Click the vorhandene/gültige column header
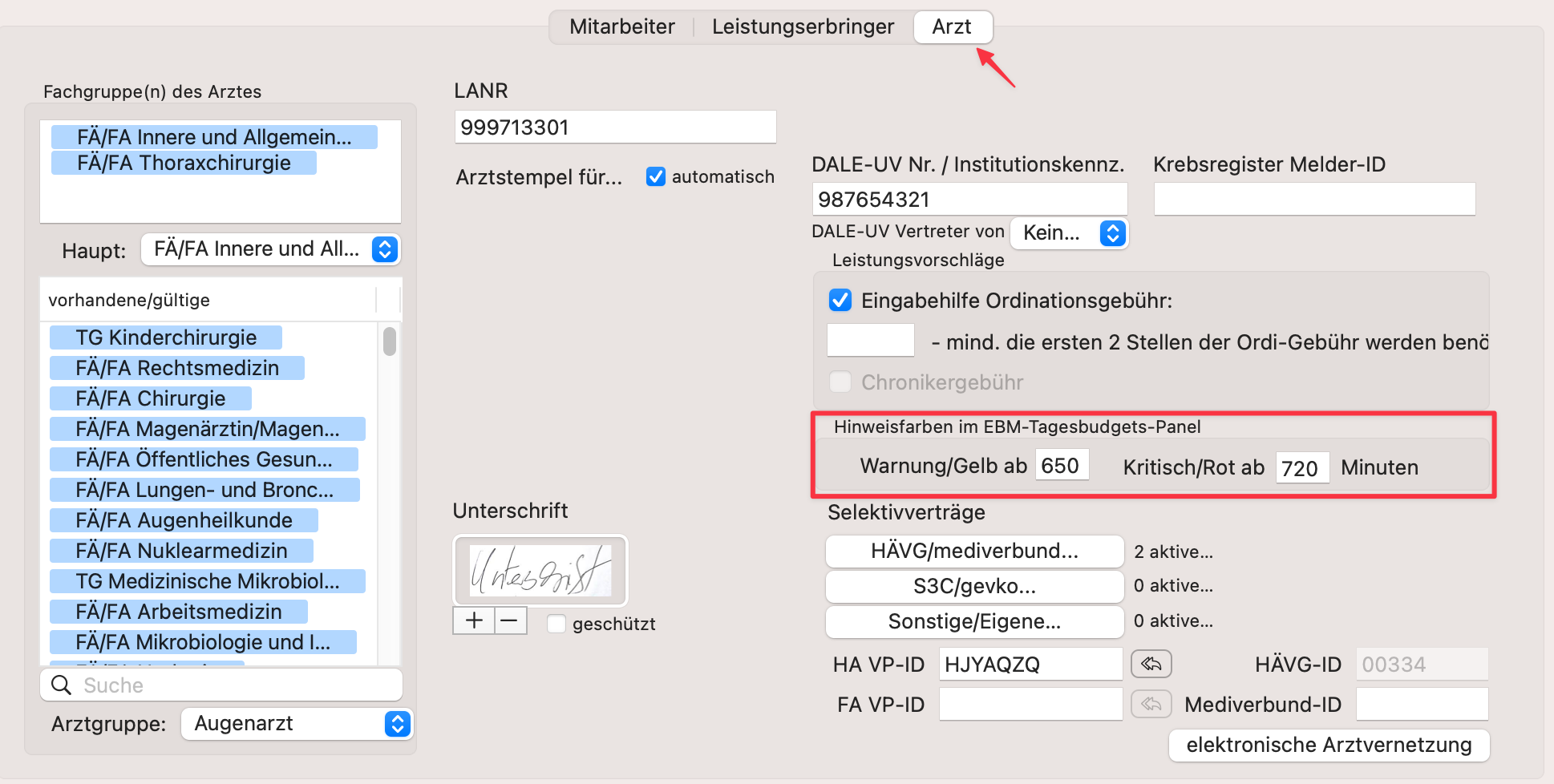The width and height of the screenshot is (1554, 784). 208,300
